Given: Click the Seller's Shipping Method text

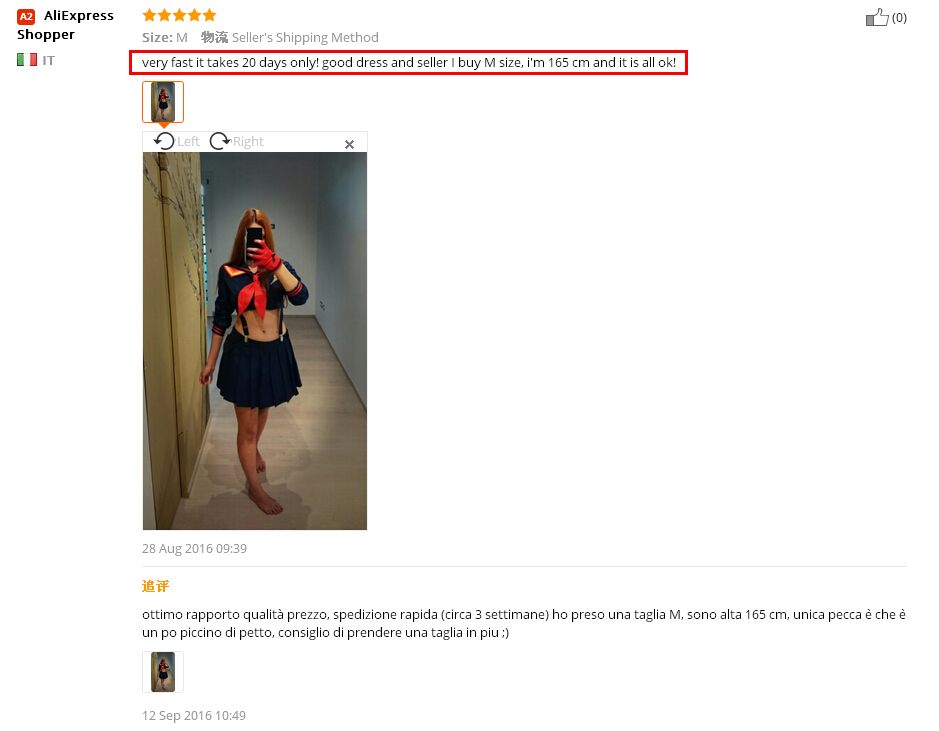Looking at the screenshot, I should tap(305, 38).
